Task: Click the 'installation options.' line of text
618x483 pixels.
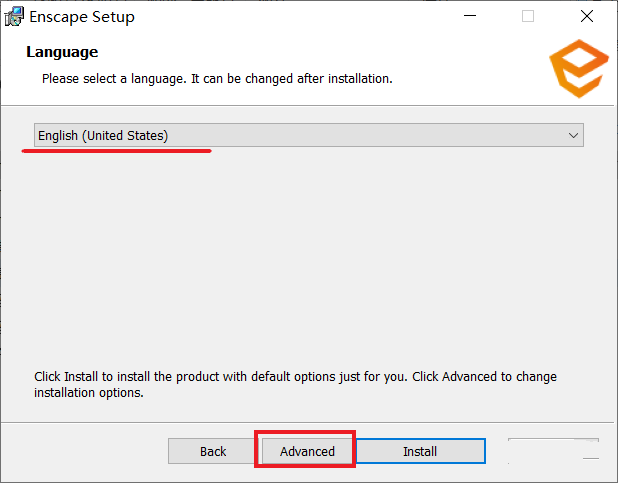Action: click(x=89, y=393)
